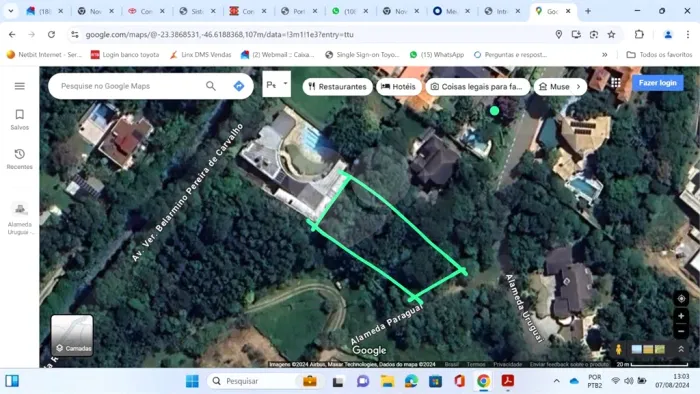Bookmark this page with the star

coord(612,34)
